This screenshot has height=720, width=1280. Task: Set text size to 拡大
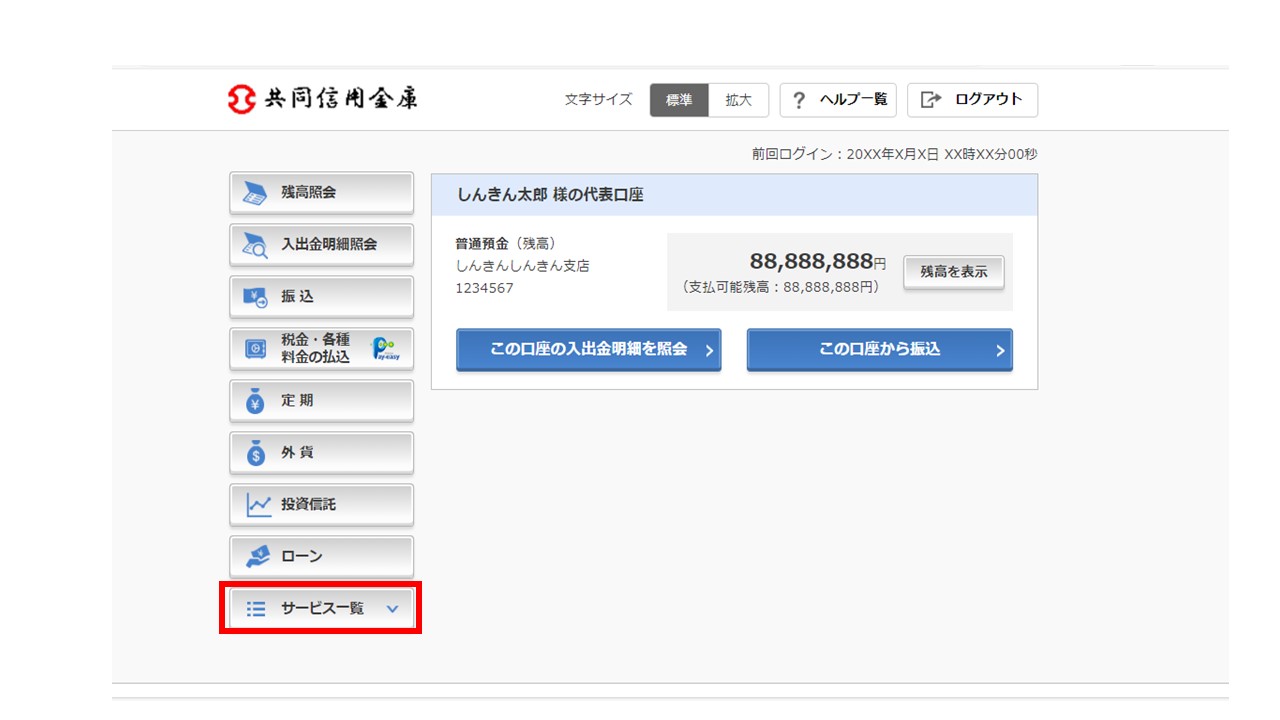pyautogui.click(x=739, y=100)
